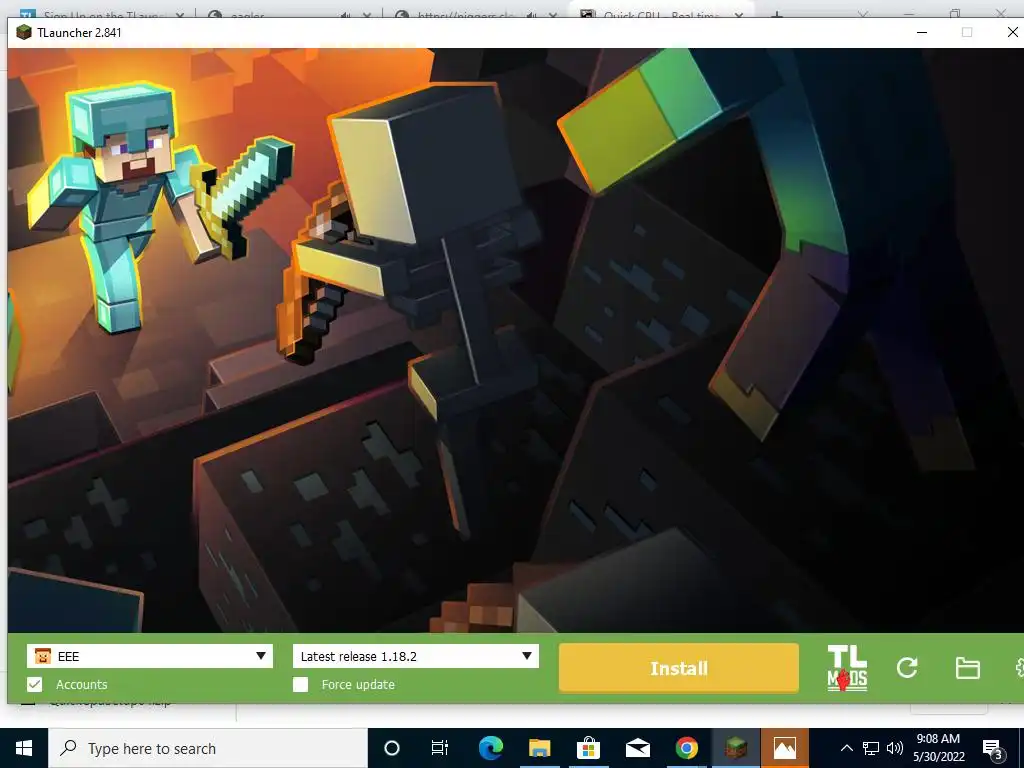
Task: Expand the EEE account dropdown arrow
Action: 261,656
